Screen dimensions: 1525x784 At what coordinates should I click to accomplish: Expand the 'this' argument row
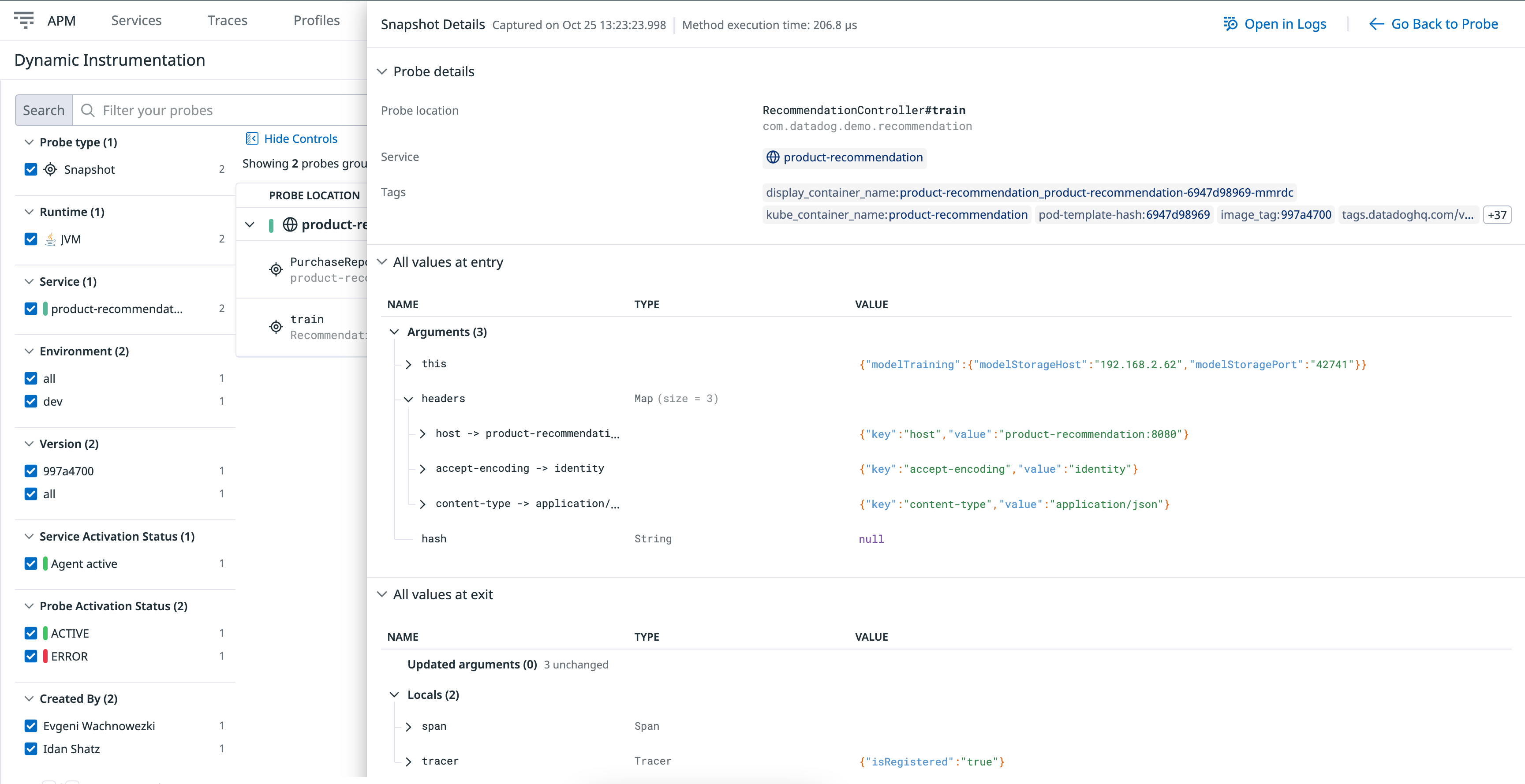[x=408, y=364]
